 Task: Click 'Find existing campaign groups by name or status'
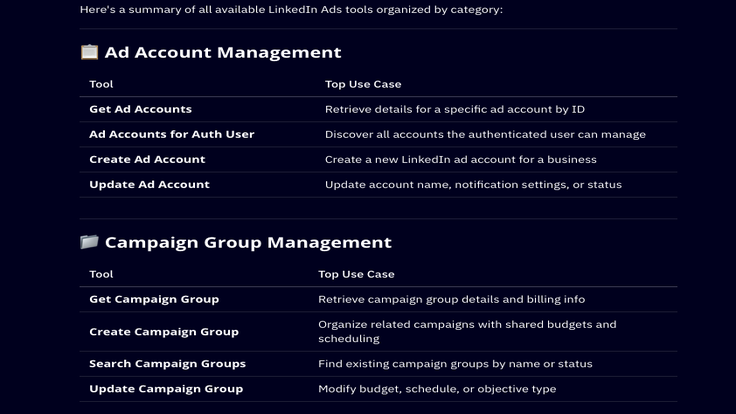pyautogui.click(x=455, y=364)
